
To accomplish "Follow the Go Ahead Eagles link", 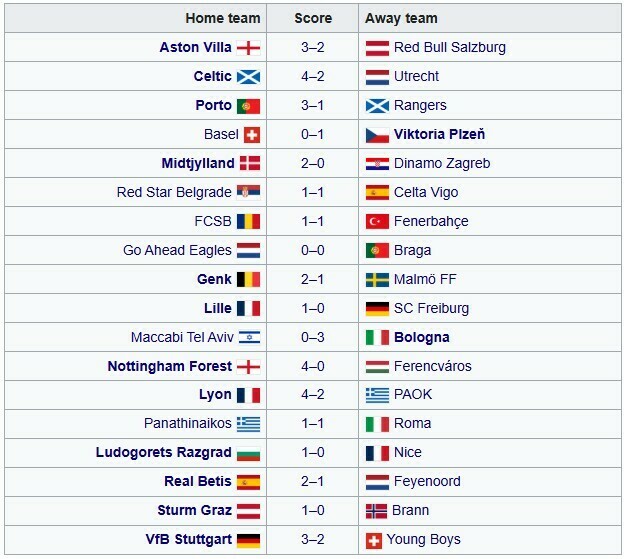I will [x=177, y=251].
